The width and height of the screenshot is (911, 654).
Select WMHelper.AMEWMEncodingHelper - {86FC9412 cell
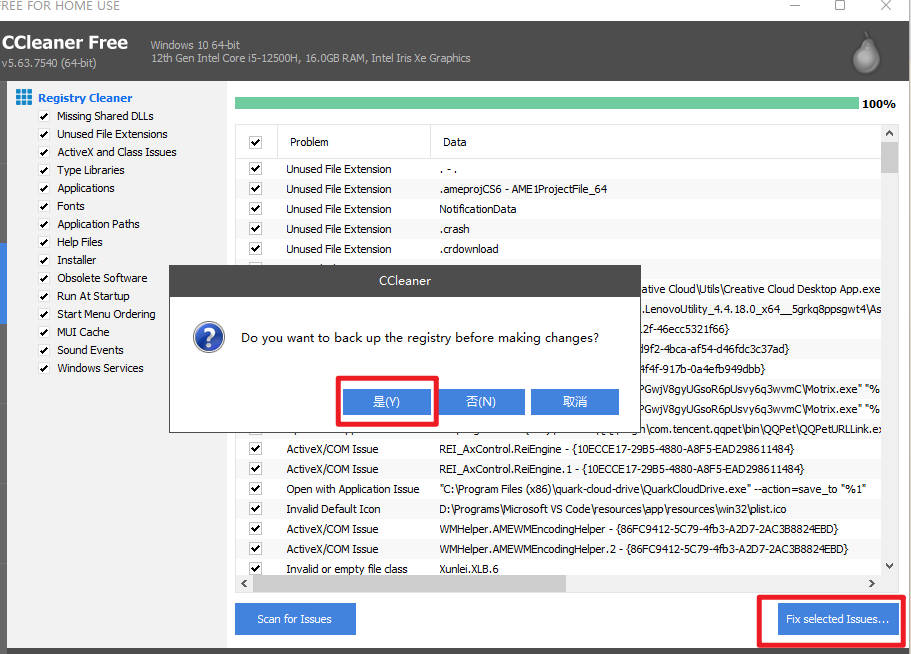[639, 529]
